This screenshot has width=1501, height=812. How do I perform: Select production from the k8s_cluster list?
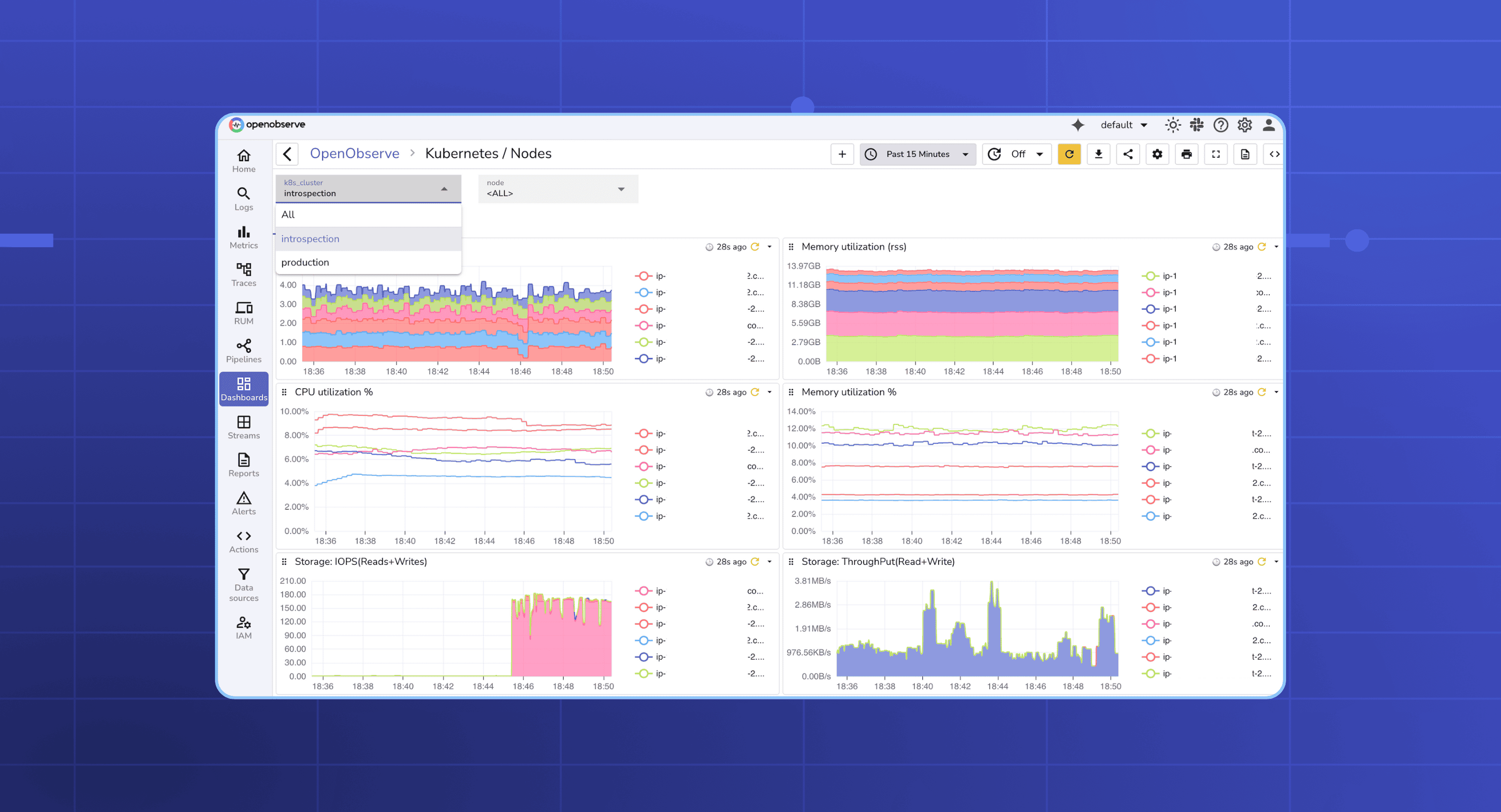pyautogui.click(x=305, y=262)
